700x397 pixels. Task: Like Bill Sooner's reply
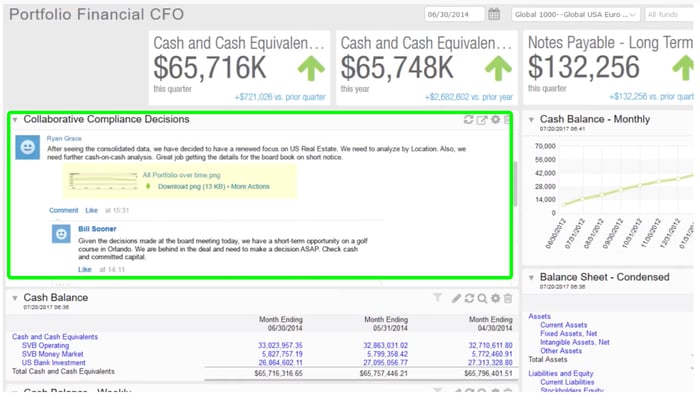tap(84, 269)
